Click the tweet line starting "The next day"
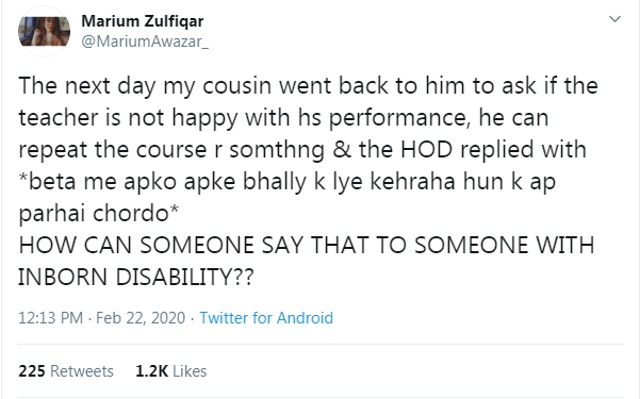This screenshot has width=640, height=399. click(308, 86)
